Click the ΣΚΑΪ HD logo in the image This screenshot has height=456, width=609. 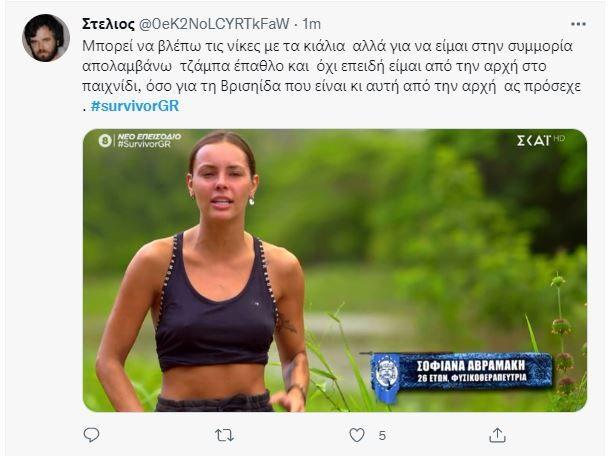point(539,140)
